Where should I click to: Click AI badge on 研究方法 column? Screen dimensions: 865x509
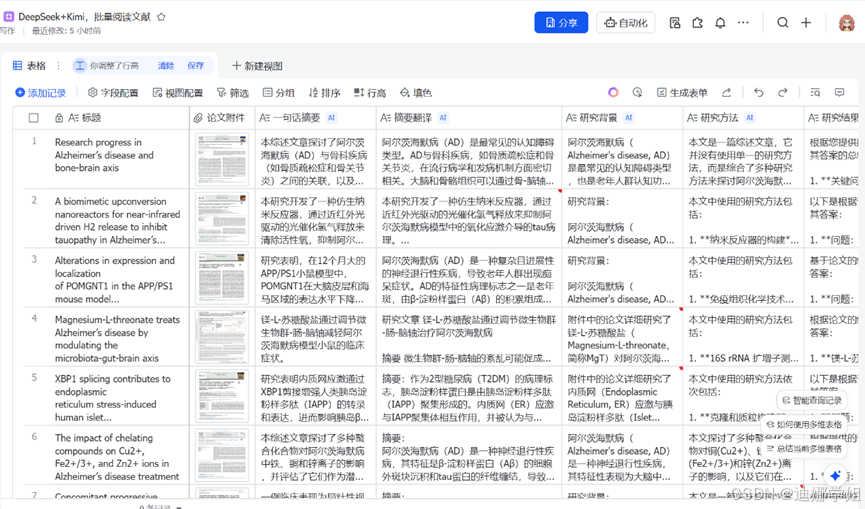tap(750, 117)
